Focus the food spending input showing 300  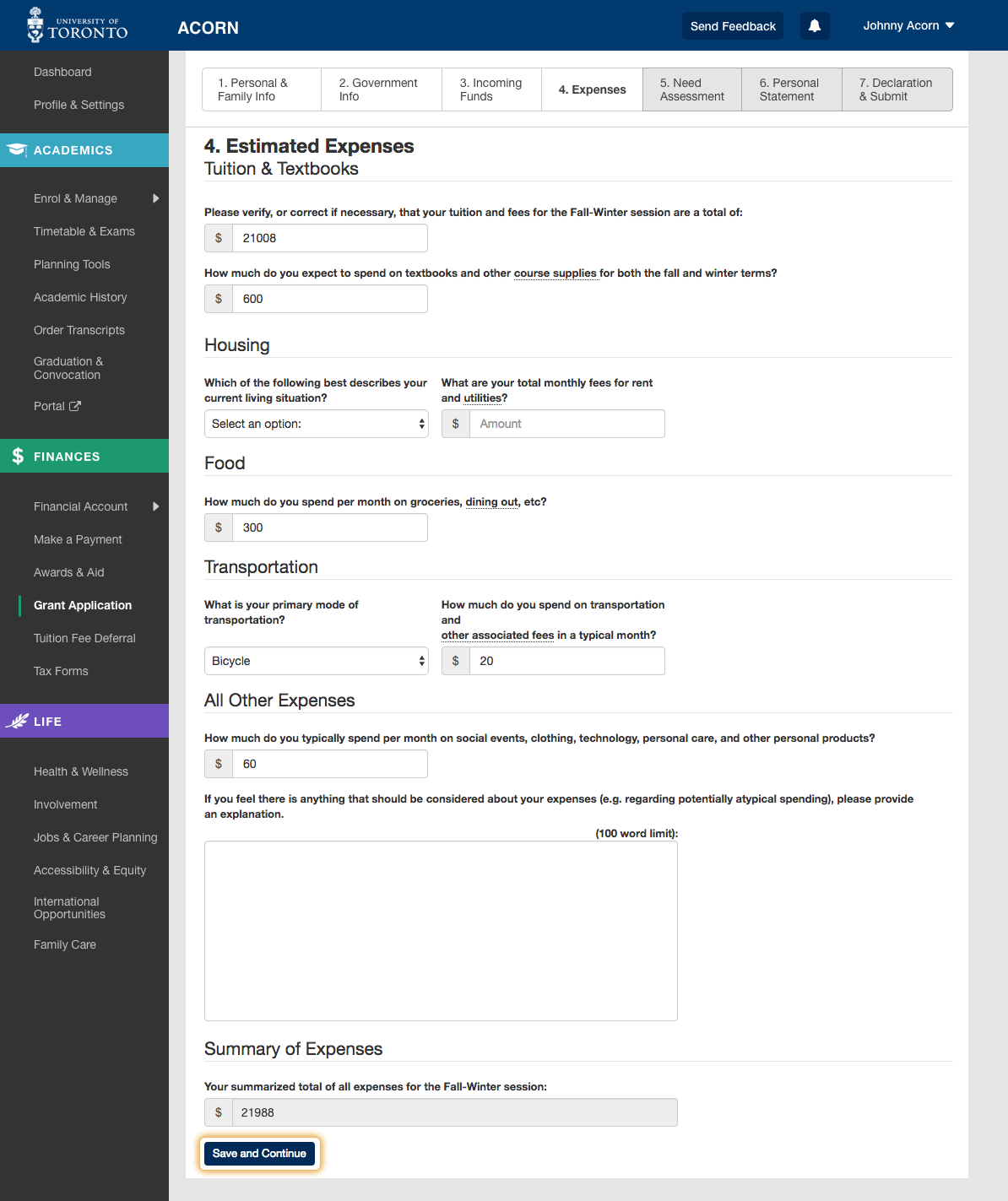[x=330, y=527]
